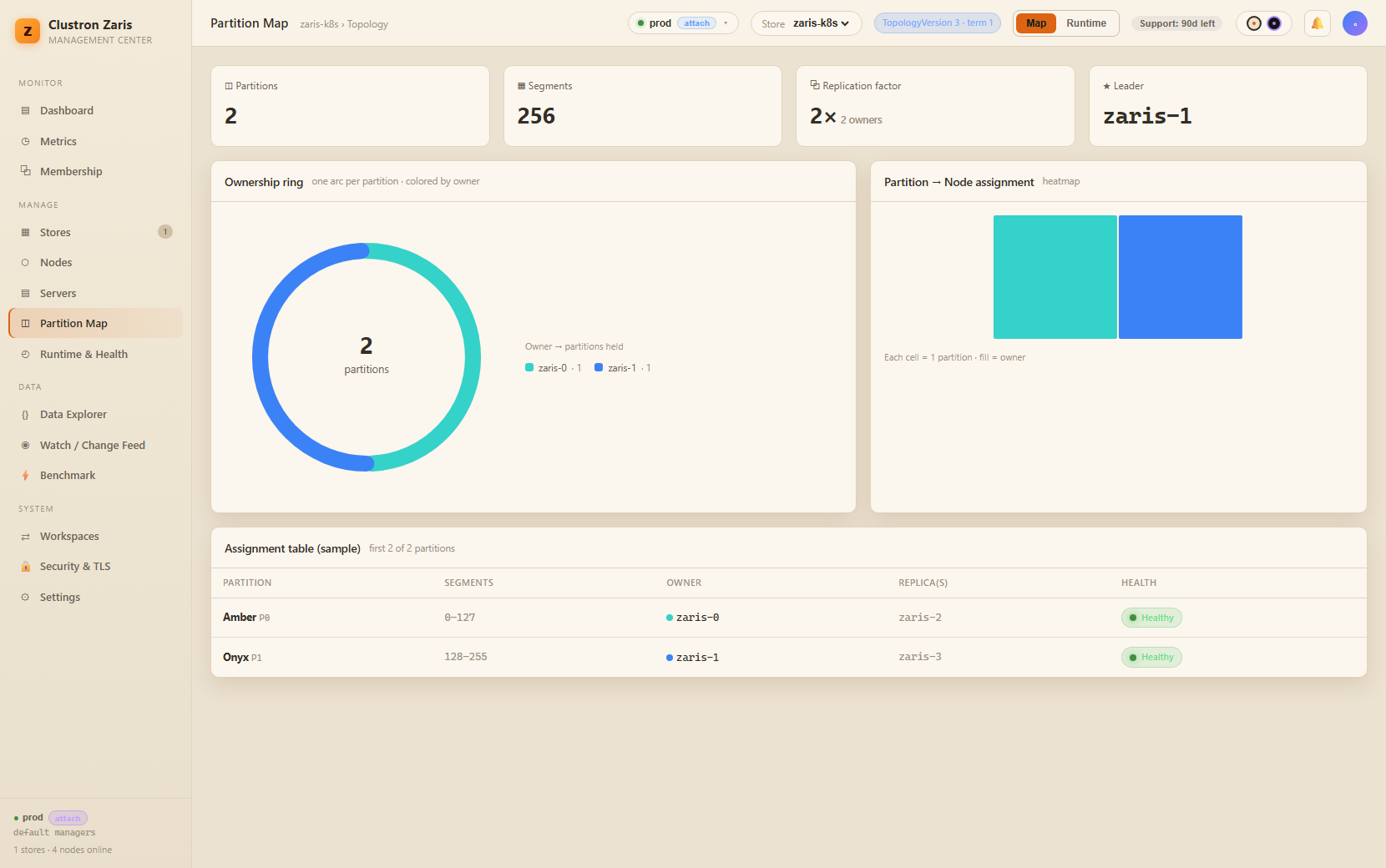Viewport: 1386px width, 868px height.
Task: Click the PARTITION column header
Action: click(x=247, y=583)
